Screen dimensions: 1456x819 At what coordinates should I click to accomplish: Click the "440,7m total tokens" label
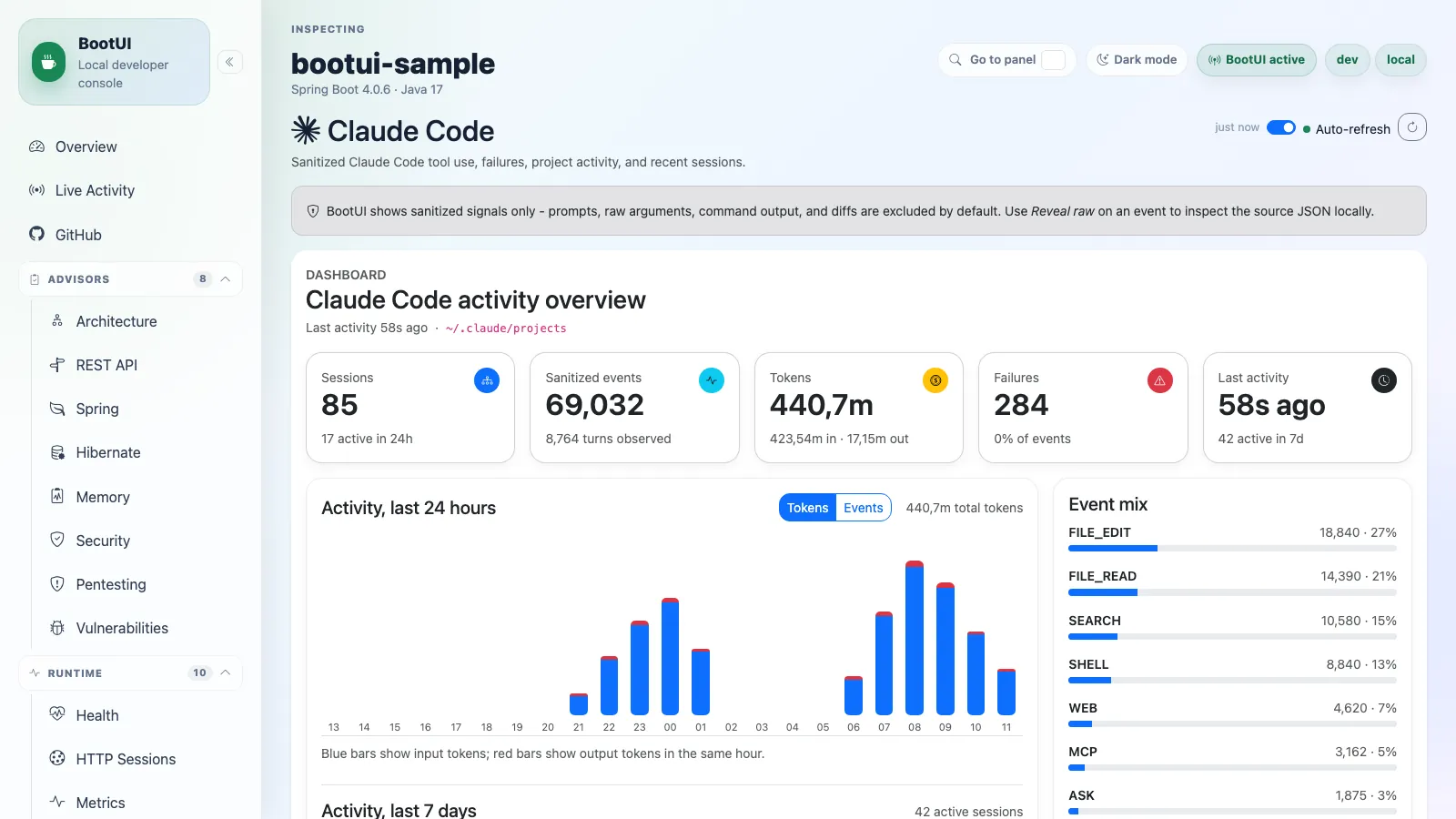click(x=965, y=508)
